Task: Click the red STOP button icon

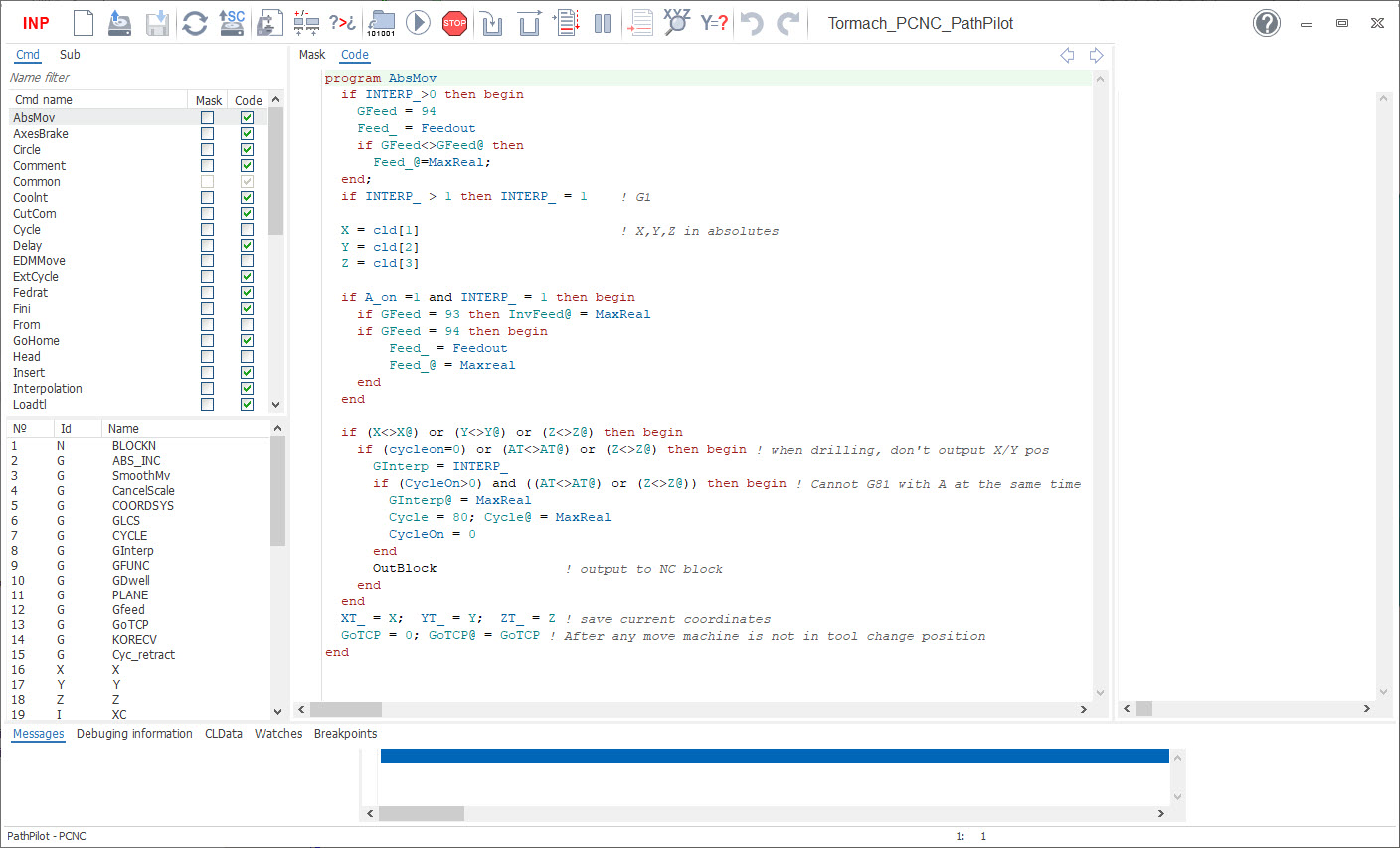Action: [454, 23]
